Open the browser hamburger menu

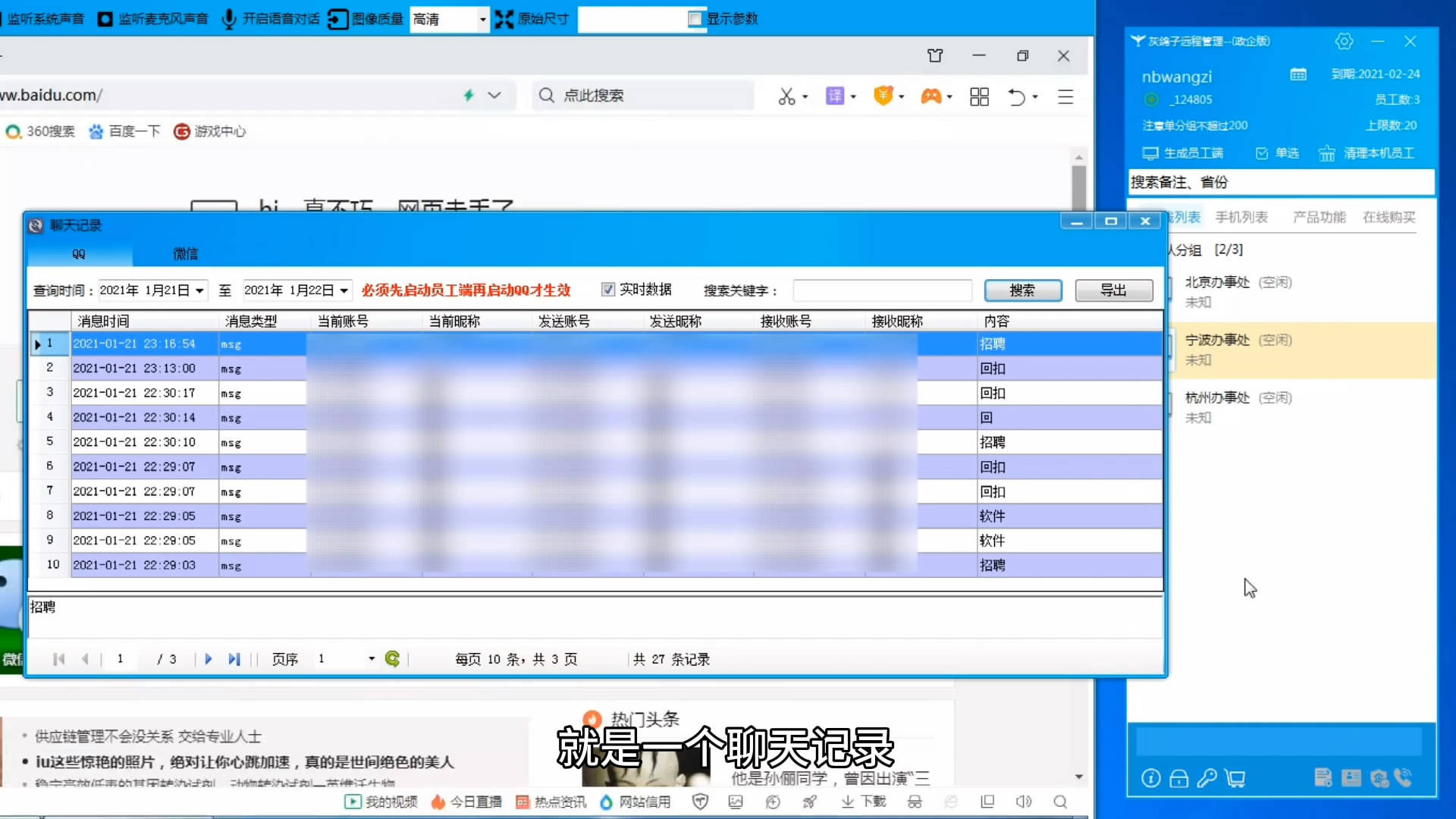1065,96
